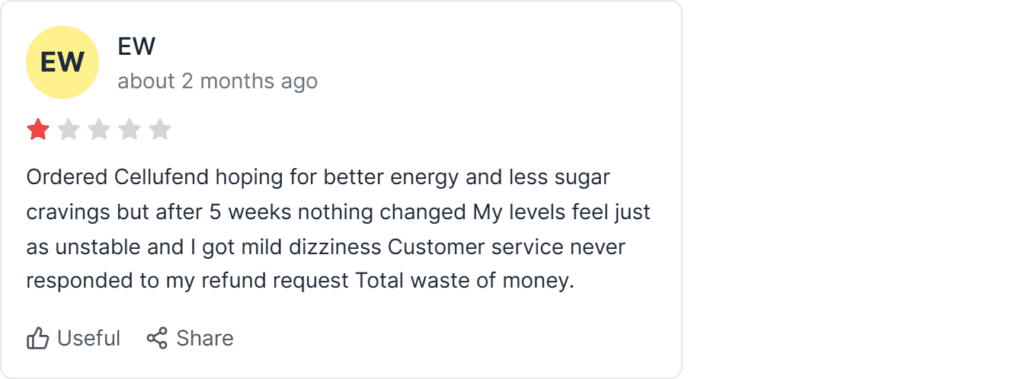The height and width of the screenshot is (379, 1024).
Task: Click the 'Ordered' first word of review
Action: tap(67, 177)
